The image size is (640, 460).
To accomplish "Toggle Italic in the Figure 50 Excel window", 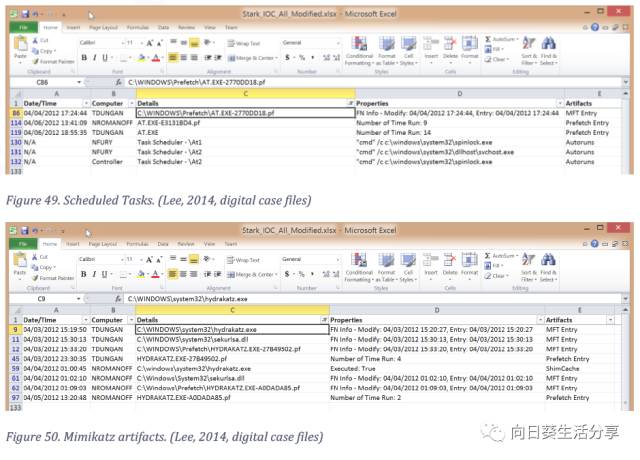I will (94, 274).
